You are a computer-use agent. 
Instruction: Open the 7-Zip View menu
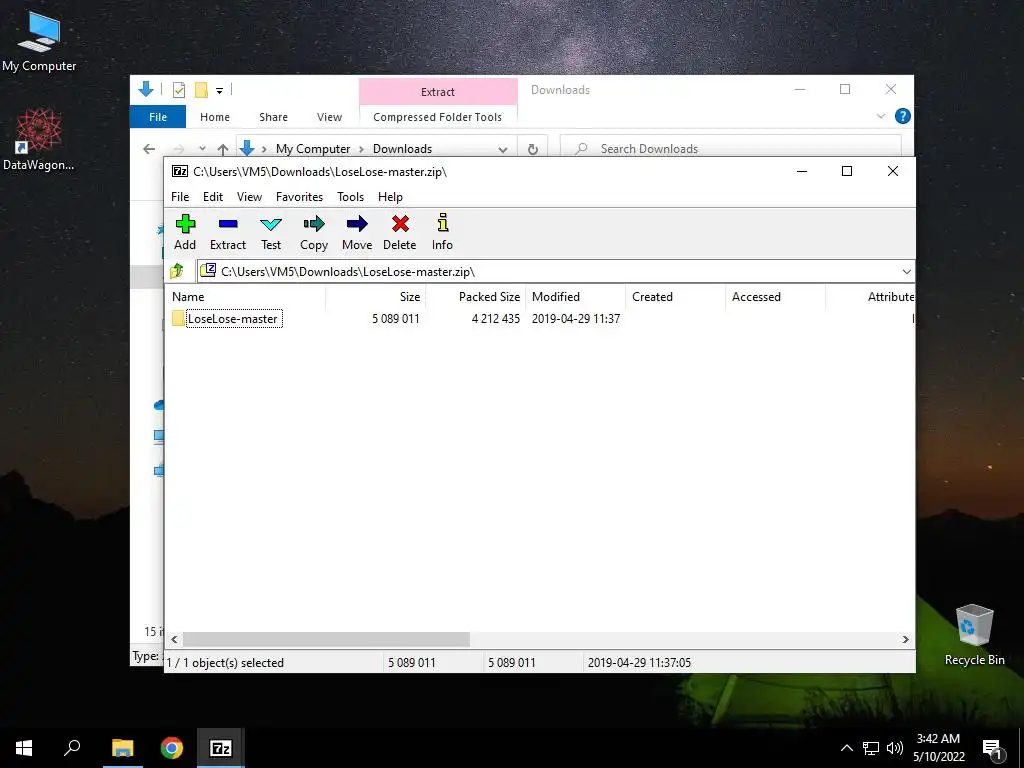click(249, 197)
